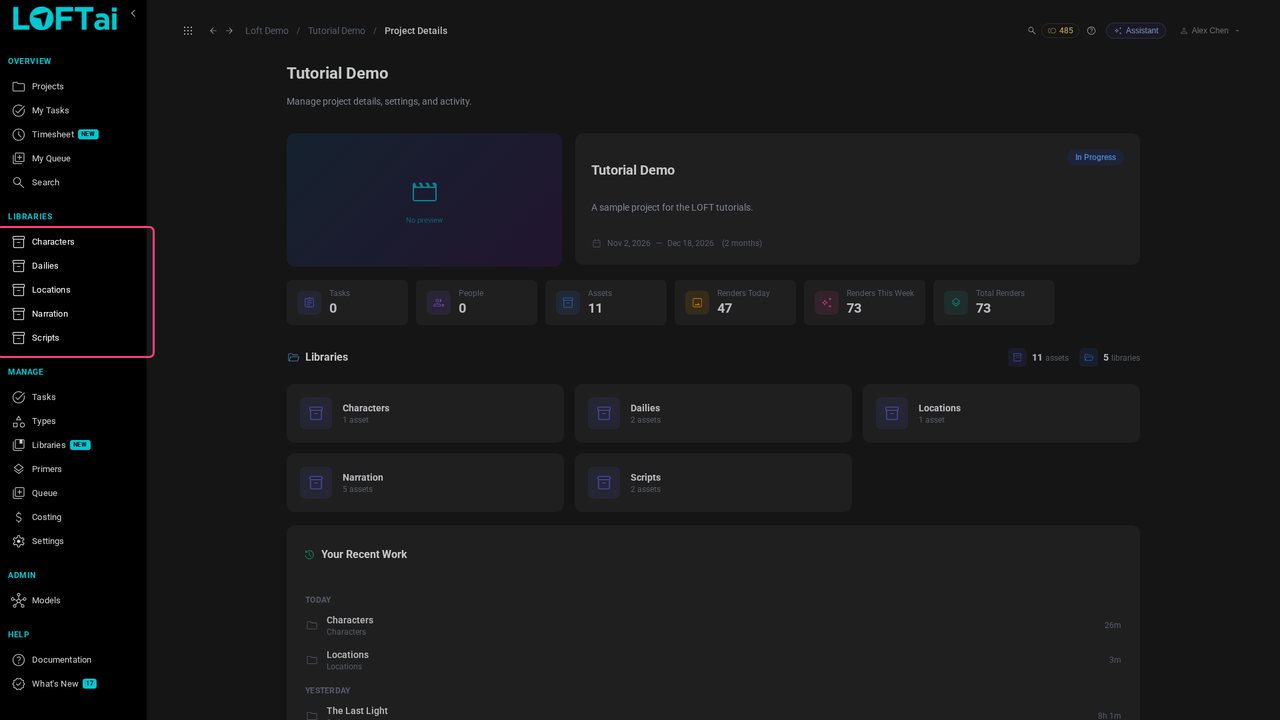The image size is (1280, 720).
Task: Click the search magnifier in the top bar
Action: 1032,31
